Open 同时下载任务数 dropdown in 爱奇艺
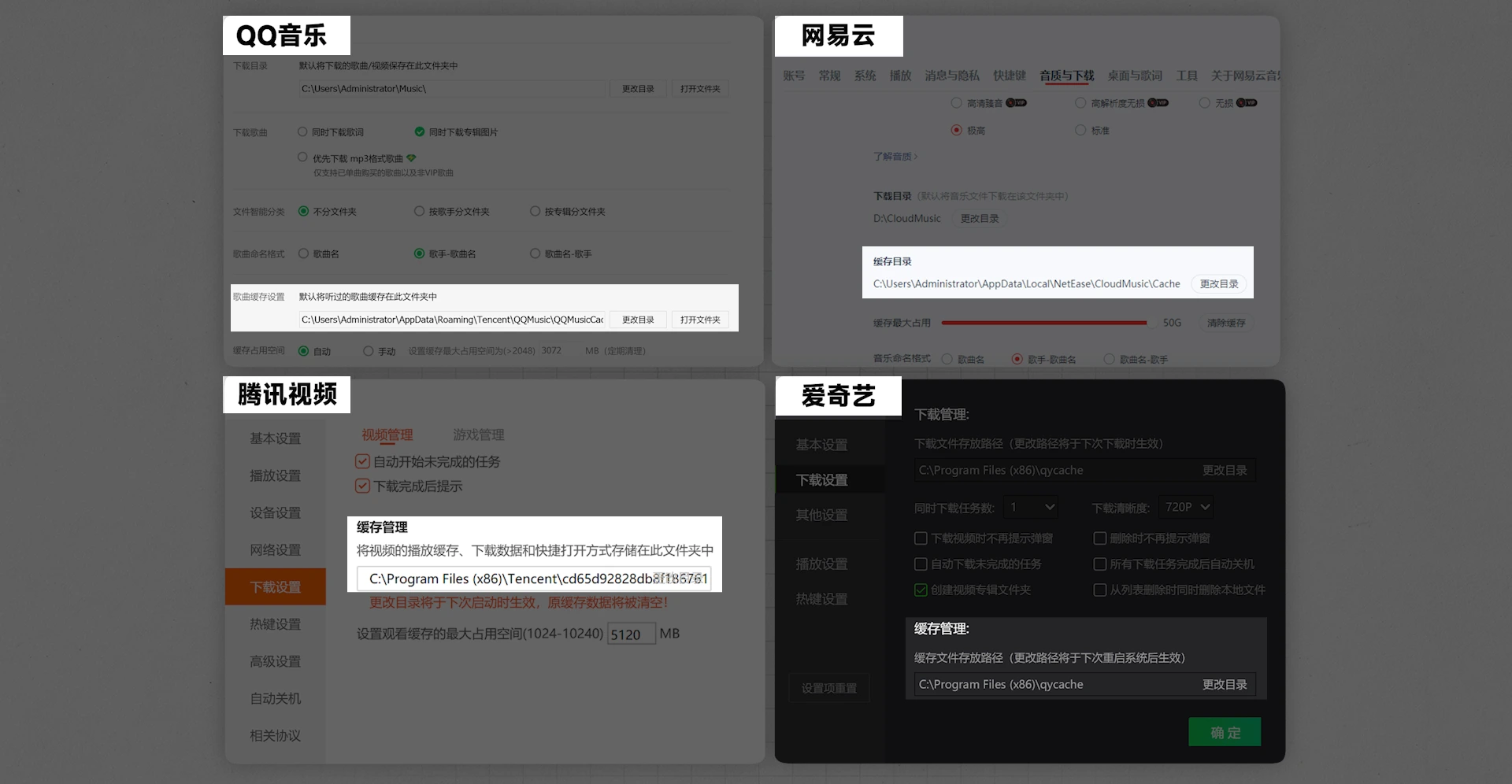The width and height of the screenshot is (1512, 784). (1032, 508)
